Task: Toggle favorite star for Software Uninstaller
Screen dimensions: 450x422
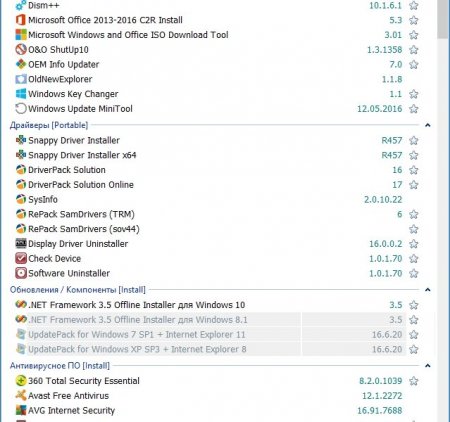Action: (x=414, y=273)
